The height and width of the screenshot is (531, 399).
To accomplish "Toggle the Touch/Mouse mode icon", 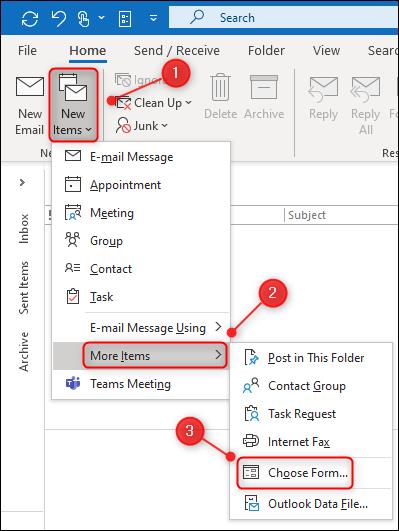I will point(83,18).
